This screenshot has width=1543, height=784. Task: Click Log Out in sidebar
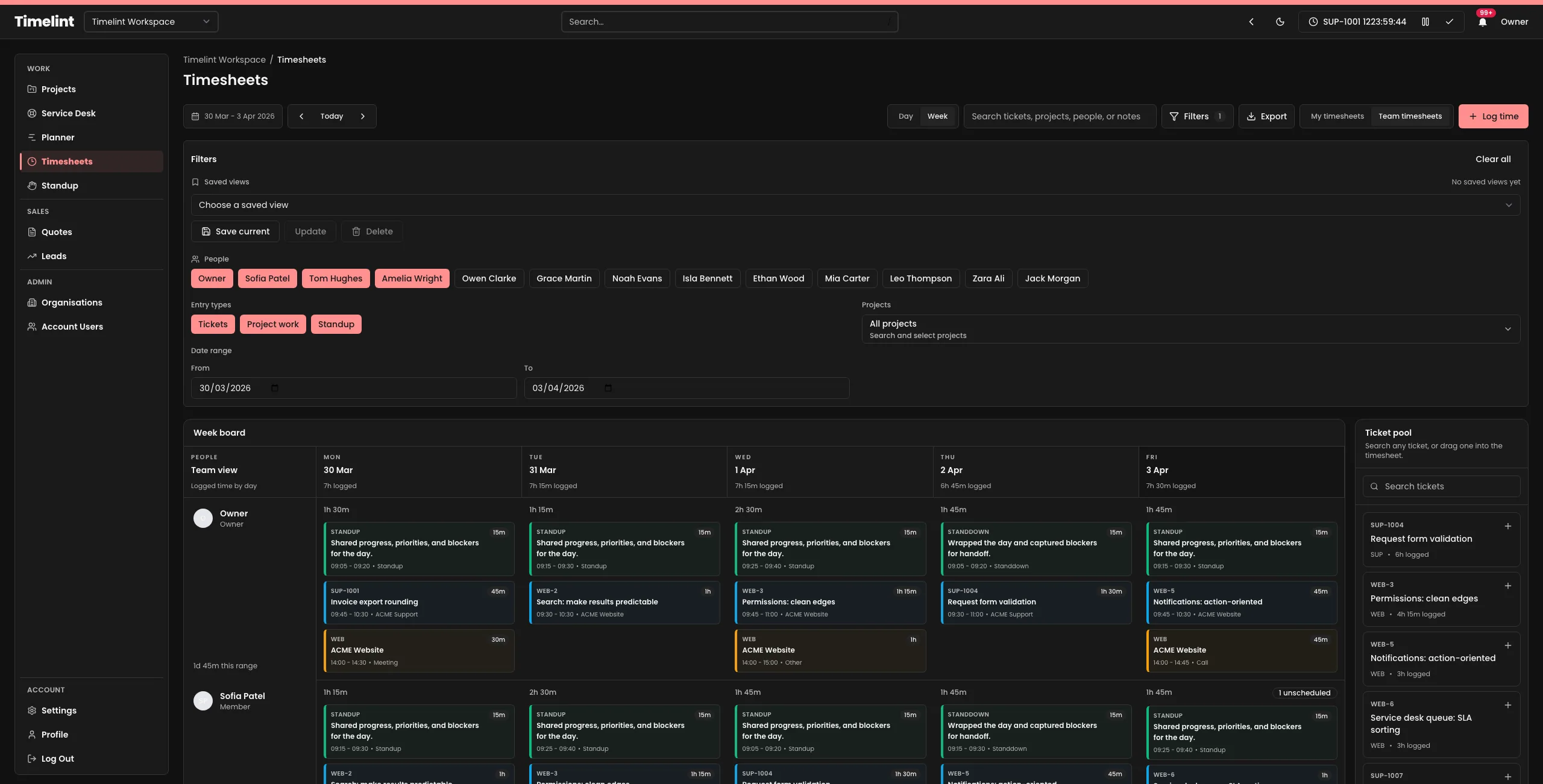point(92,759)
